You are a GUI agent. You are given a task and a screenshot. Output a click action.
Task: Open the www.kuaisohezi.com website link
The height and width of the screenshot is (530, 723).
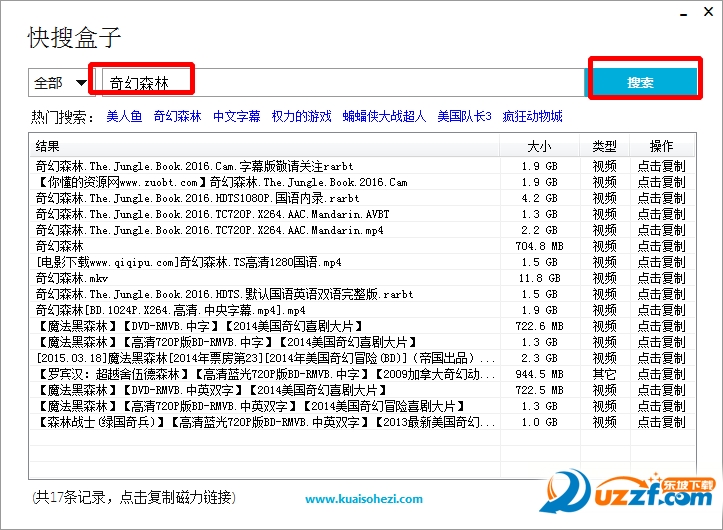(364, 499)
